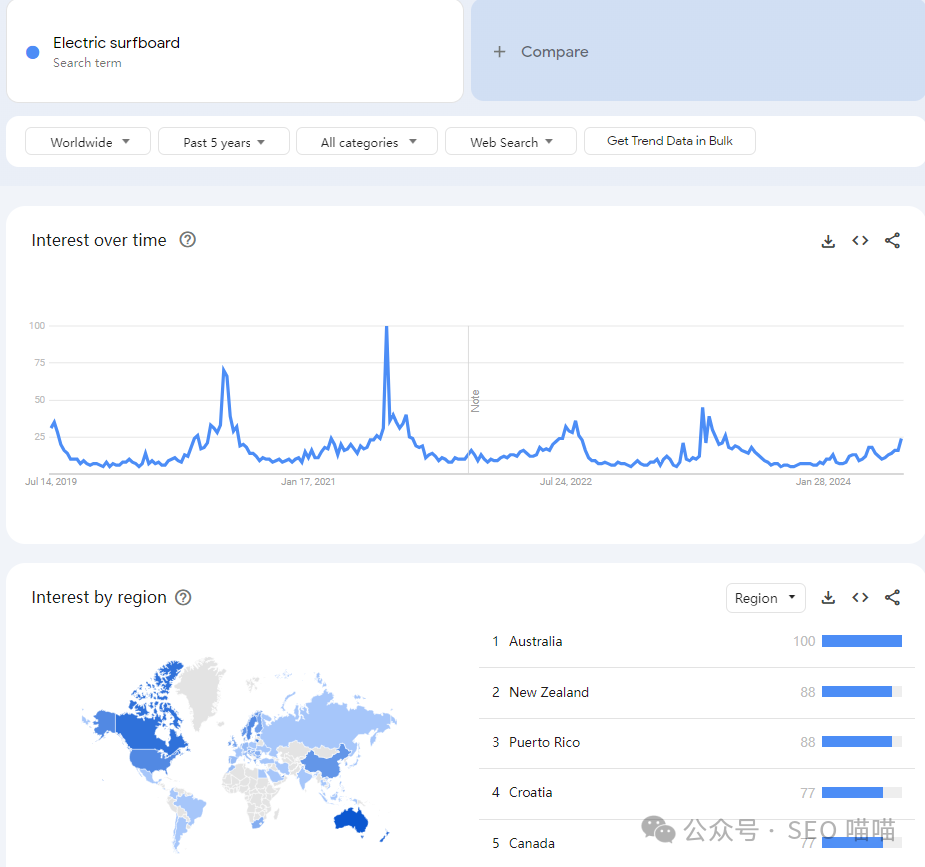Select the Note marker on the chart

point(476,400)
